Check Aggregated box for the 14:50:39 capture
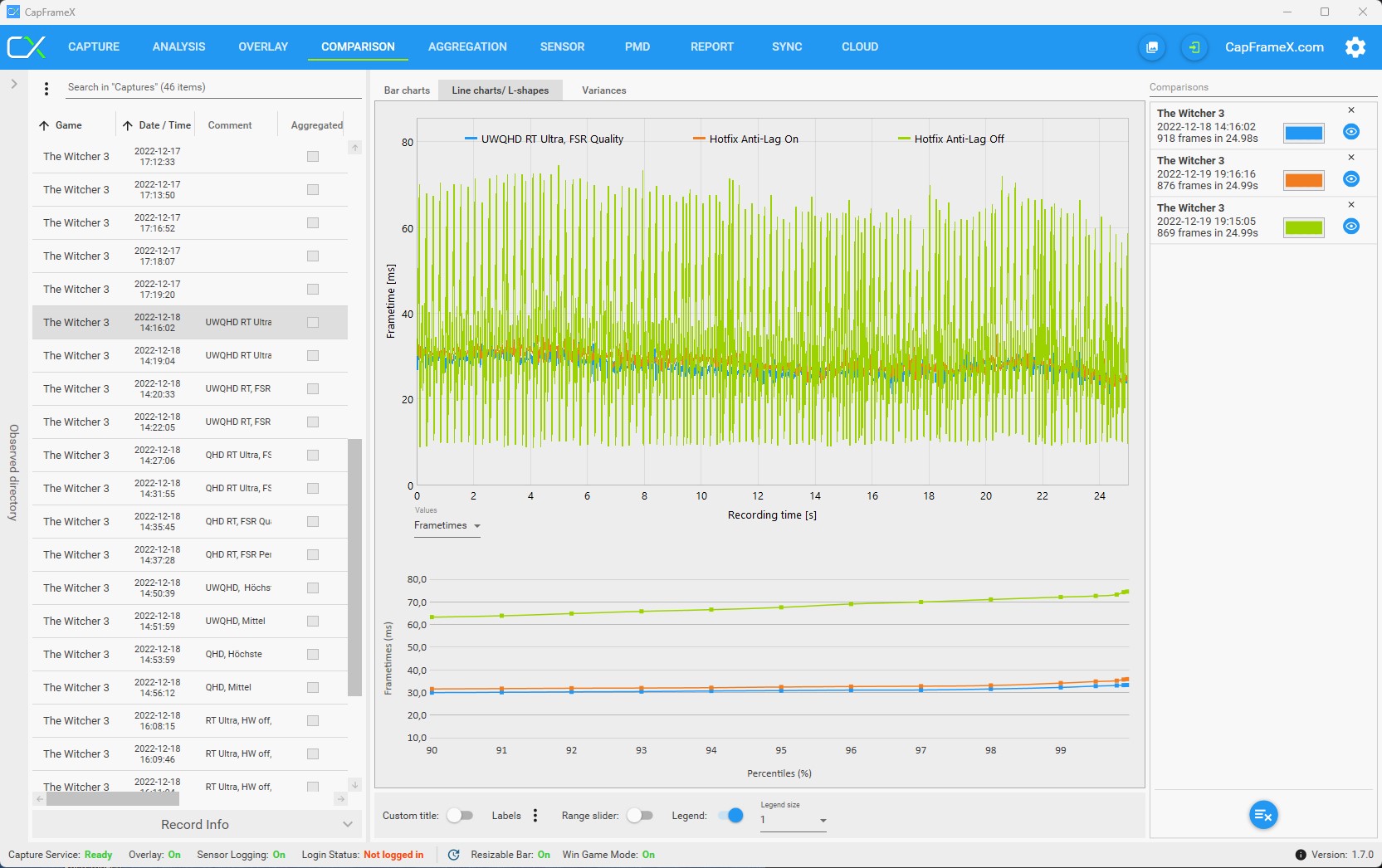The image size is (1382, 868). [313, 588]
